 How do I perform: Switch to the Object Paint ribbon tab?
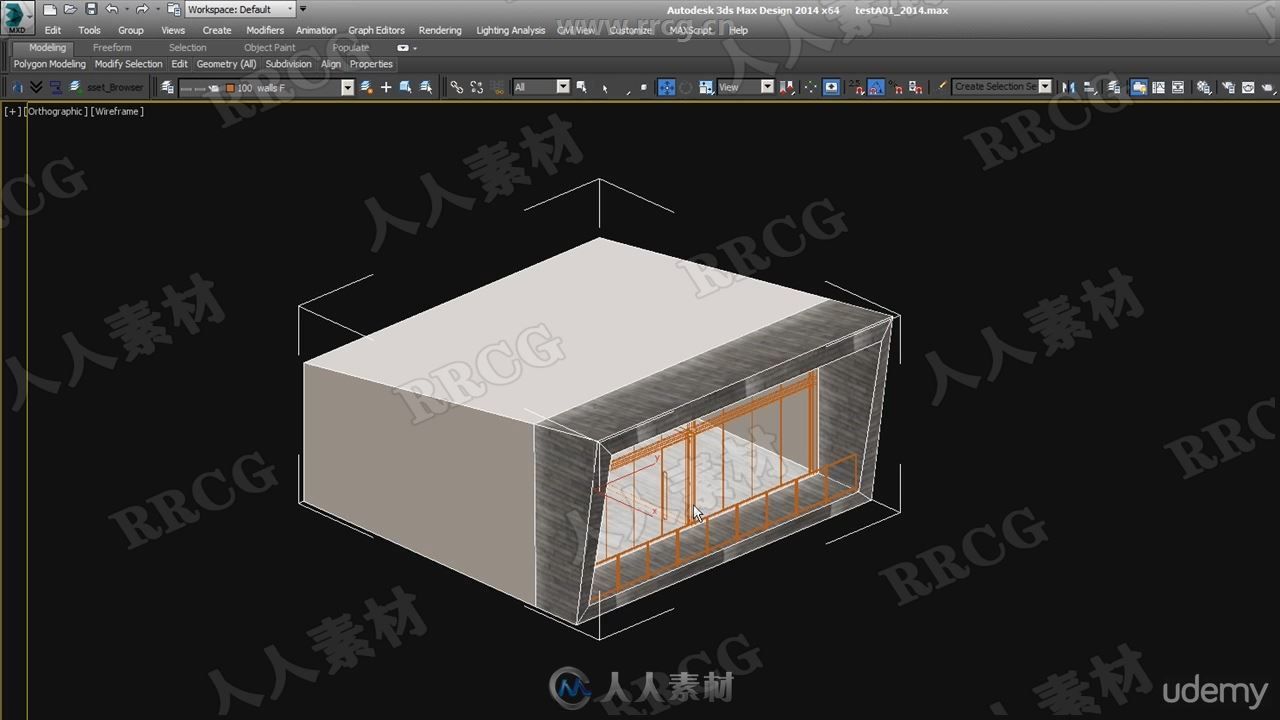click(x=269, y=48)
